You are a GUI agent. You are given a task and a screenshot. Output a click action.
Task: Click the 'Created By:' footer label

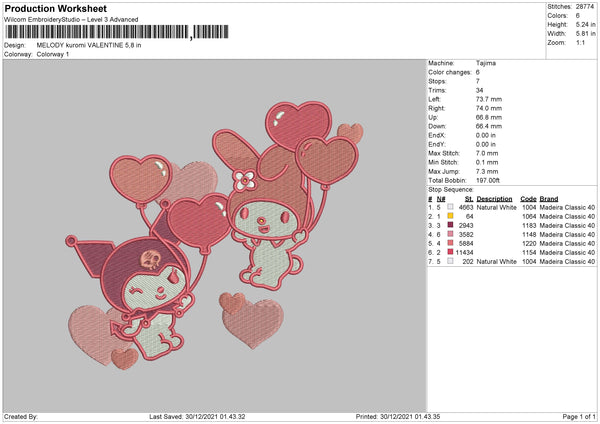tap(21, 416)
